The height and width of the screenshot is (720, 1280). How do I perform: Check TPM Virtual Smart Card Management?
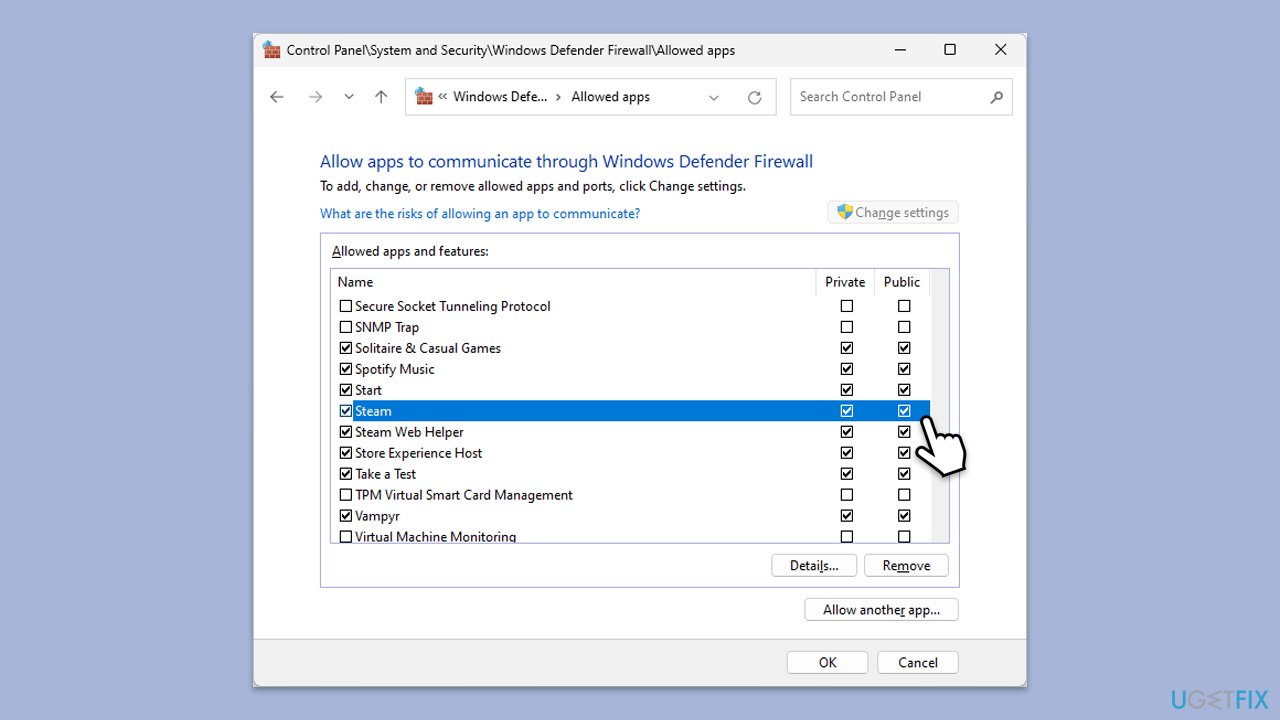(346, 494)
